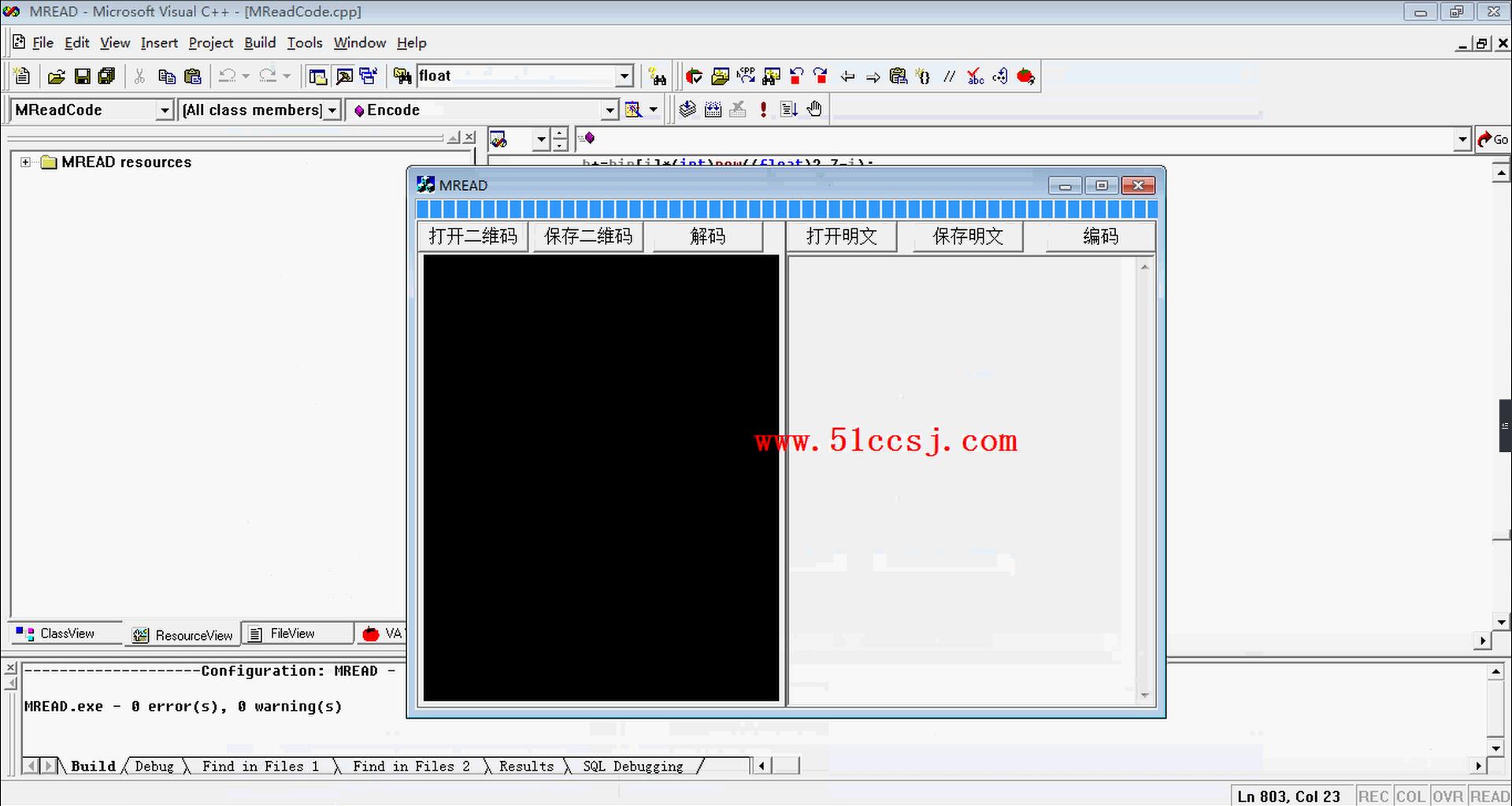The image size is (1512, 806).
Task: Open the Build menu
Action: click(x=260, y=43)
